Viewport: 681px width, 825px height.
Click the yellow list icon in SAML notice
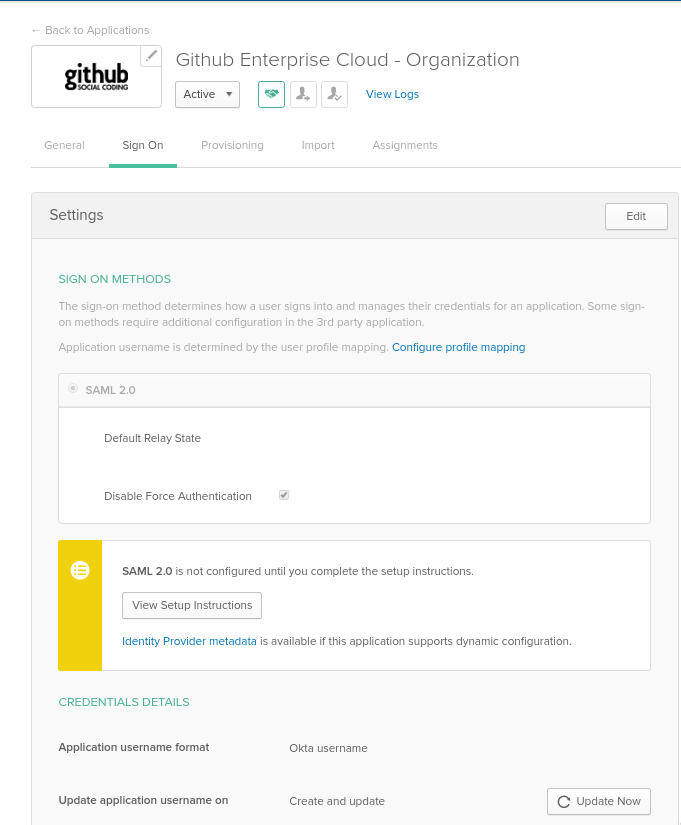[x=80, y=570]
